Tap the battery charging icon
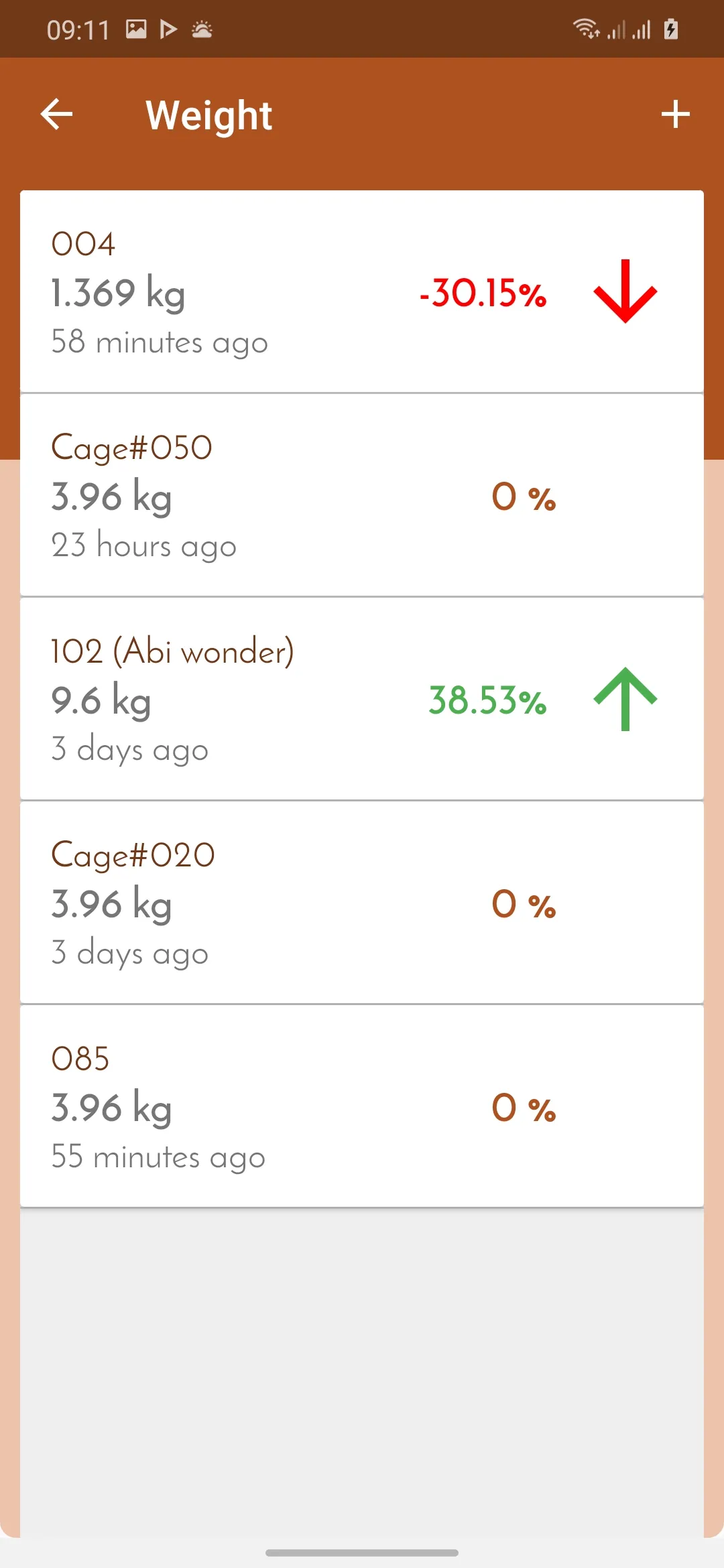 tap(671, 29)
